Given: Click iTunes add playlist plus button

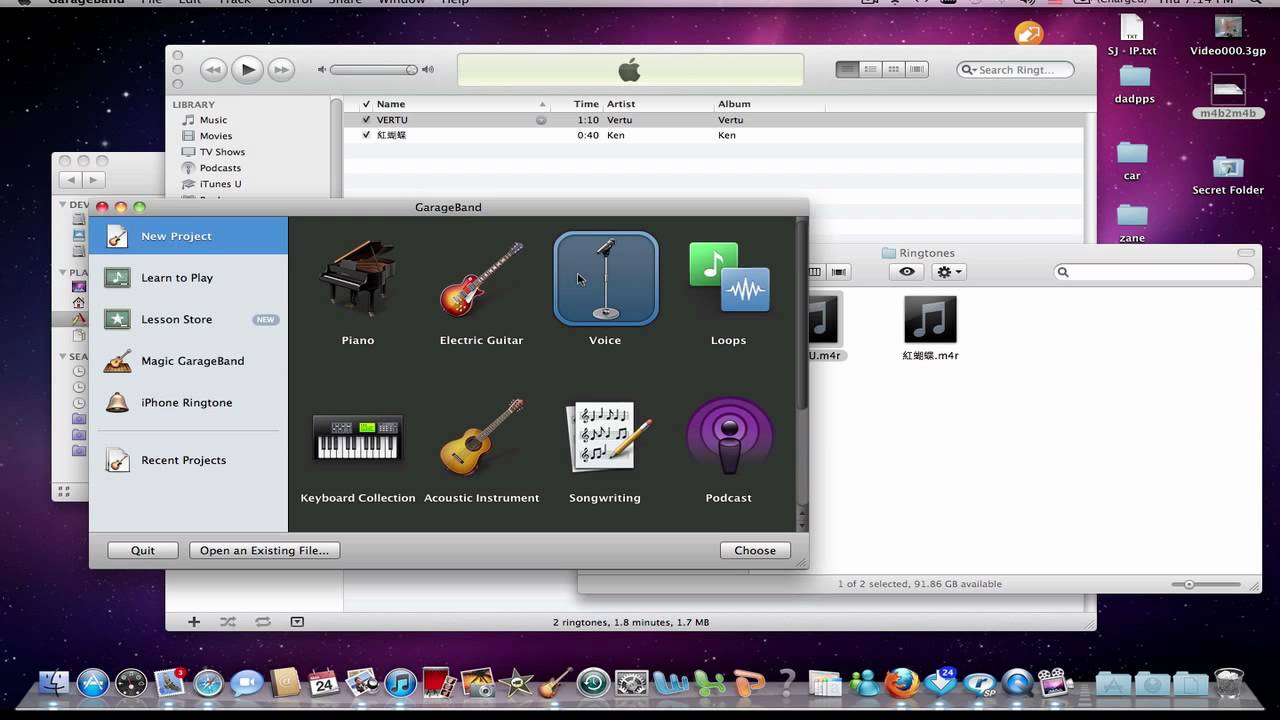Looking at the screenshot, I should click(194, 622).
